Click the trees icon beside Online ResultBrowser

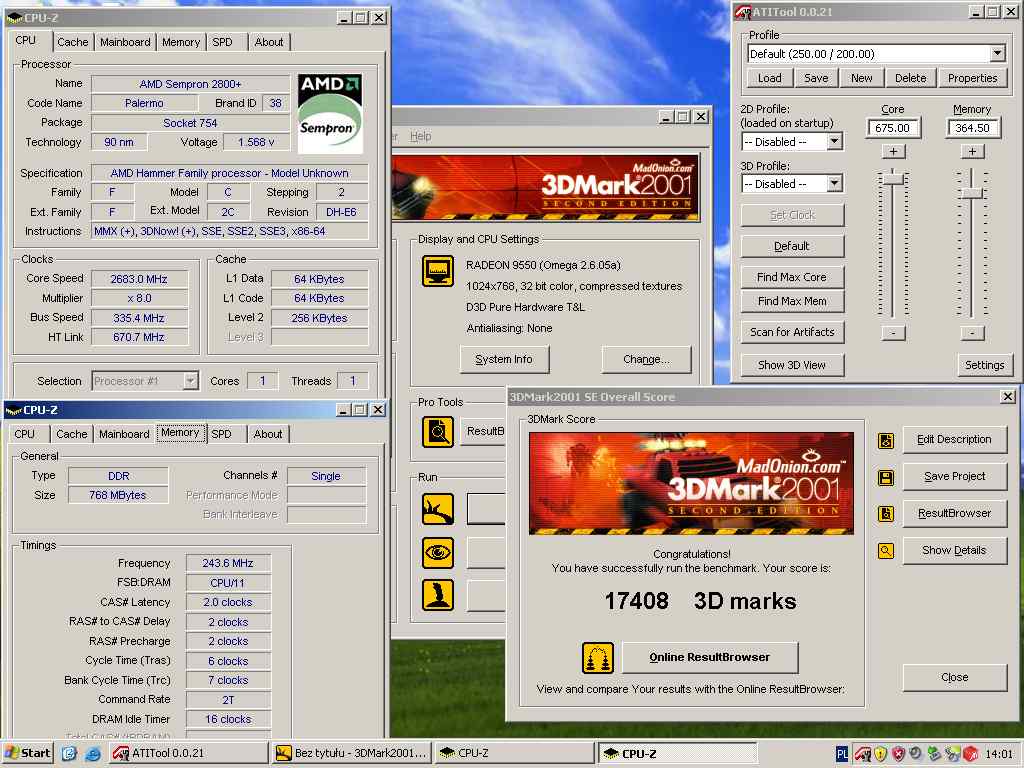pyautogui.click(x=598, y=658)
